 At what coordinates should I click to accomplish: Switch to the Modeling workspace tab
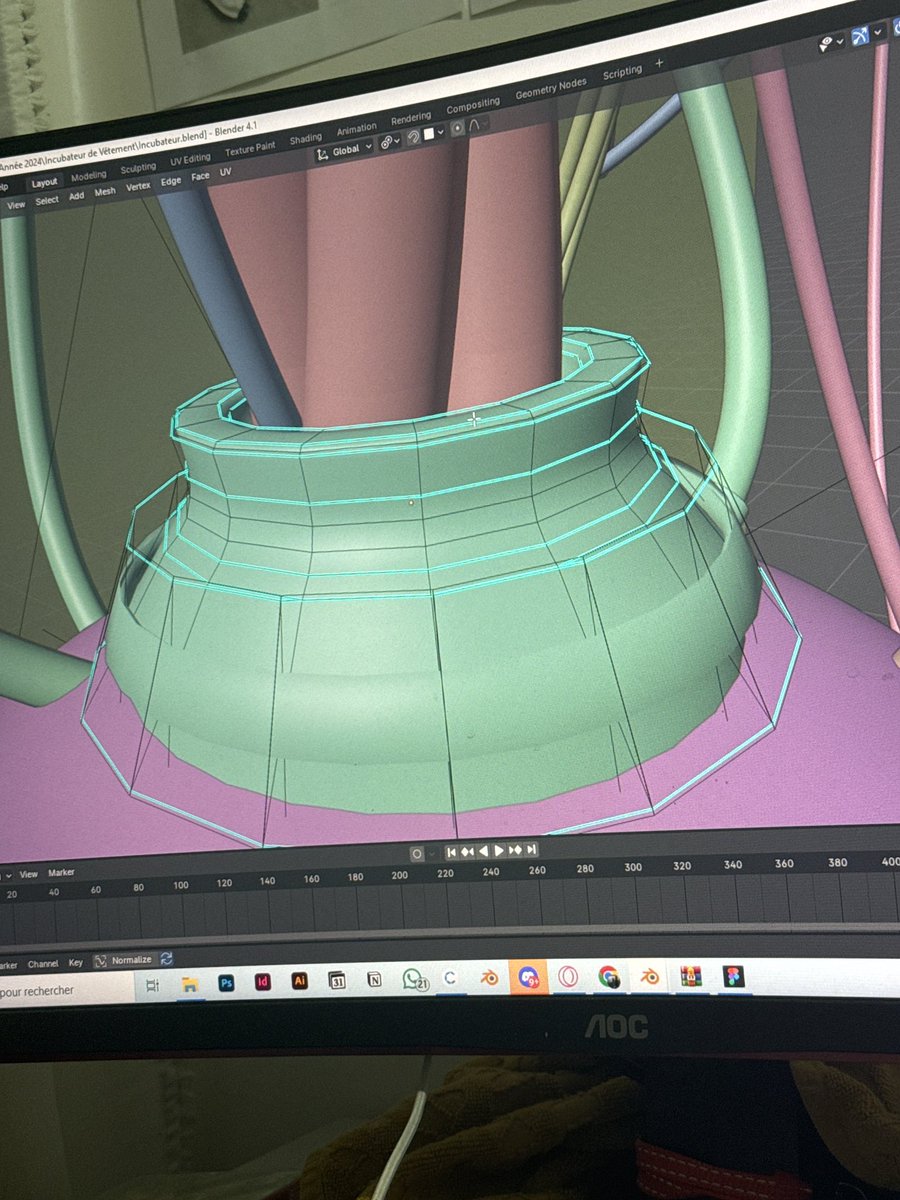[x=88, y=177]
